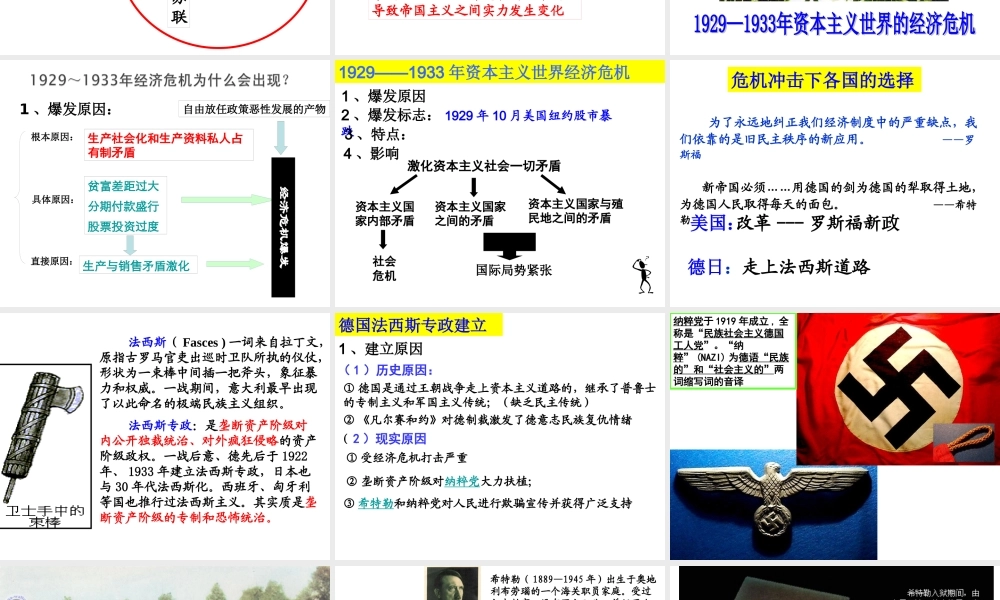The image size is (1000, 600).
Task: Click the label 直接原因:
Action: (52, 261)
